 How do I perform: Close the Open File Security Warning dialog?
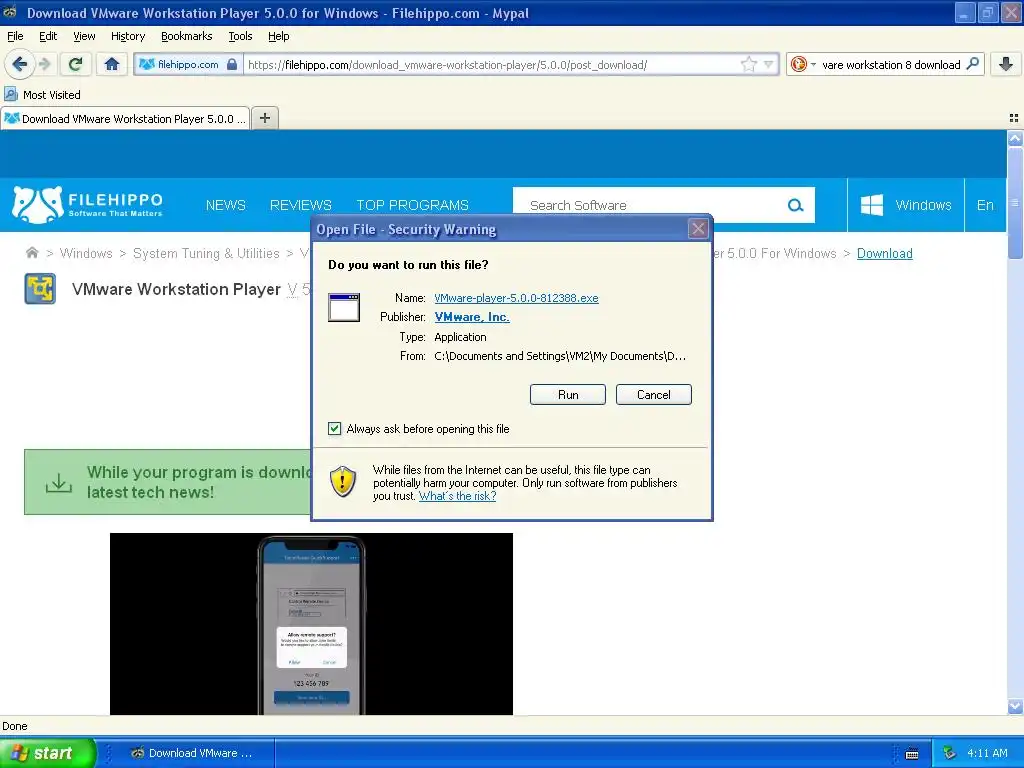pos(698,229)
